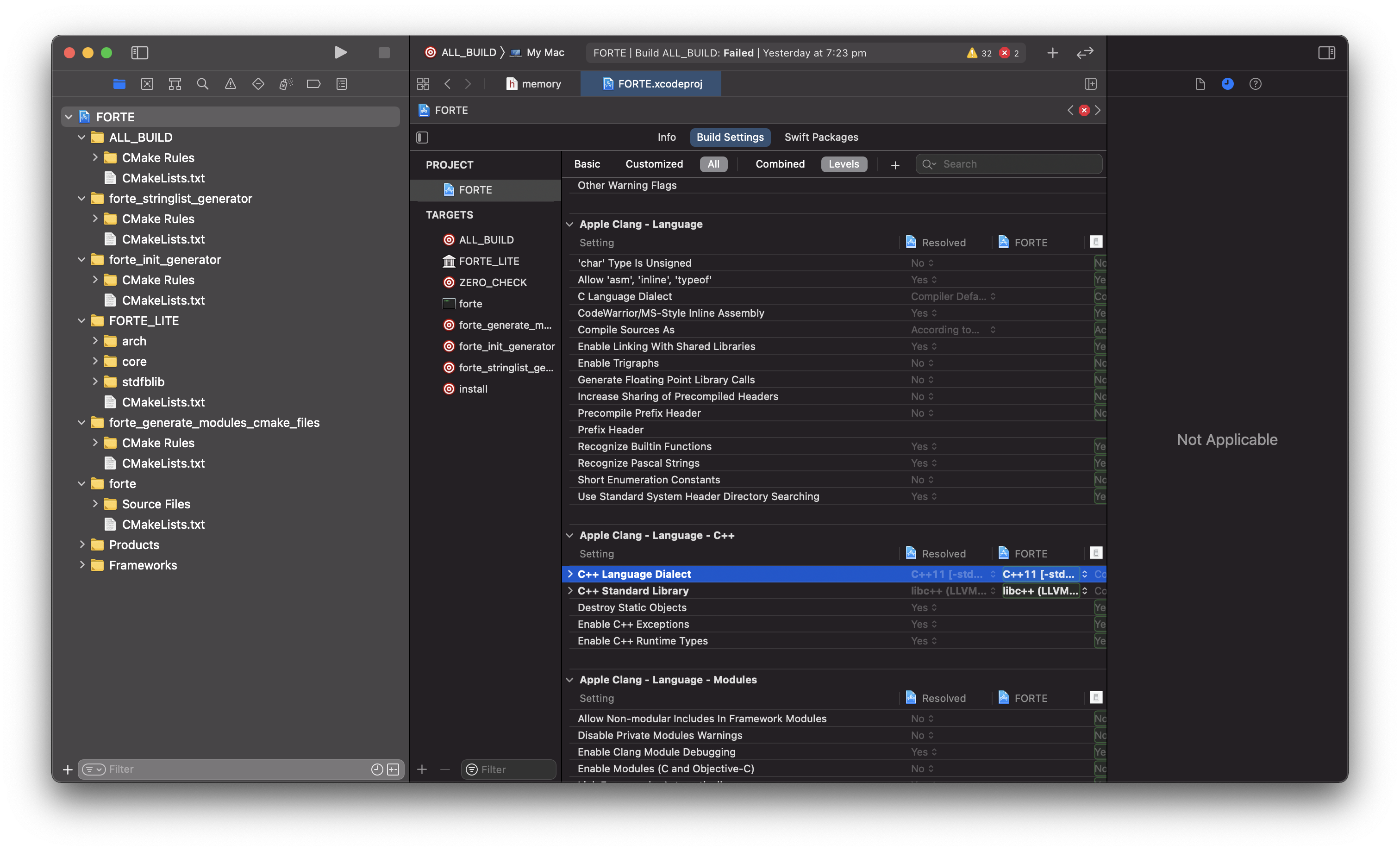Open the Build Settings tab
The height and width of the screenshot is (851, 1400).
pos(730,137)
